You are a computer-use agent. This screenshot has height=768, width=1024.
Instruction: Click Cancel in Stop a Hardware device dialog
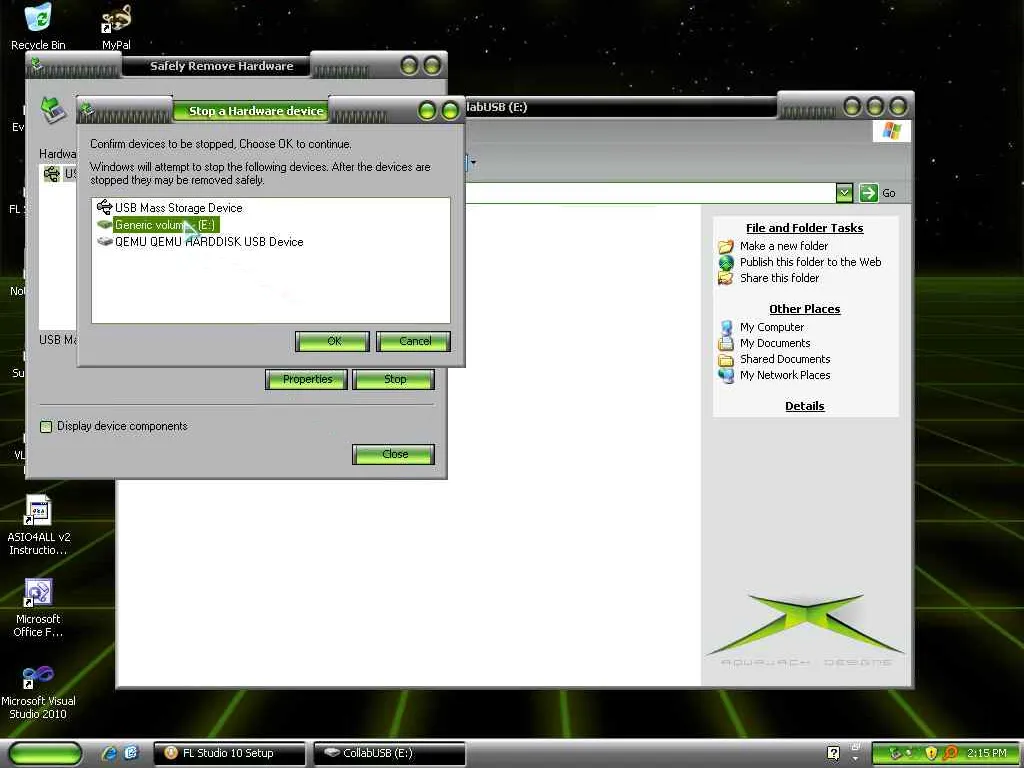pos(413,342)
